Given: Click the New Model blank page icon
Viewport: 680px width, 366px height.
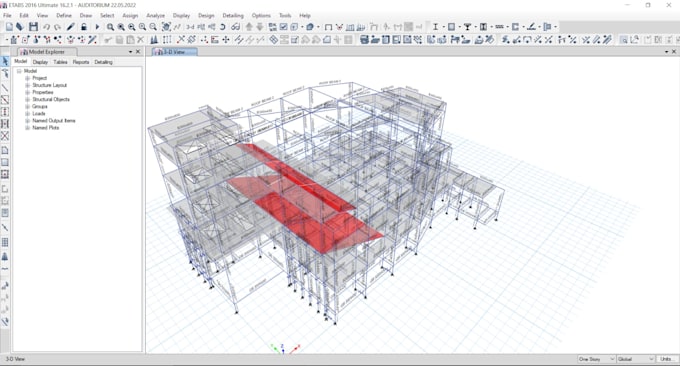Looking at the screenshot, I should pos(9,27).
